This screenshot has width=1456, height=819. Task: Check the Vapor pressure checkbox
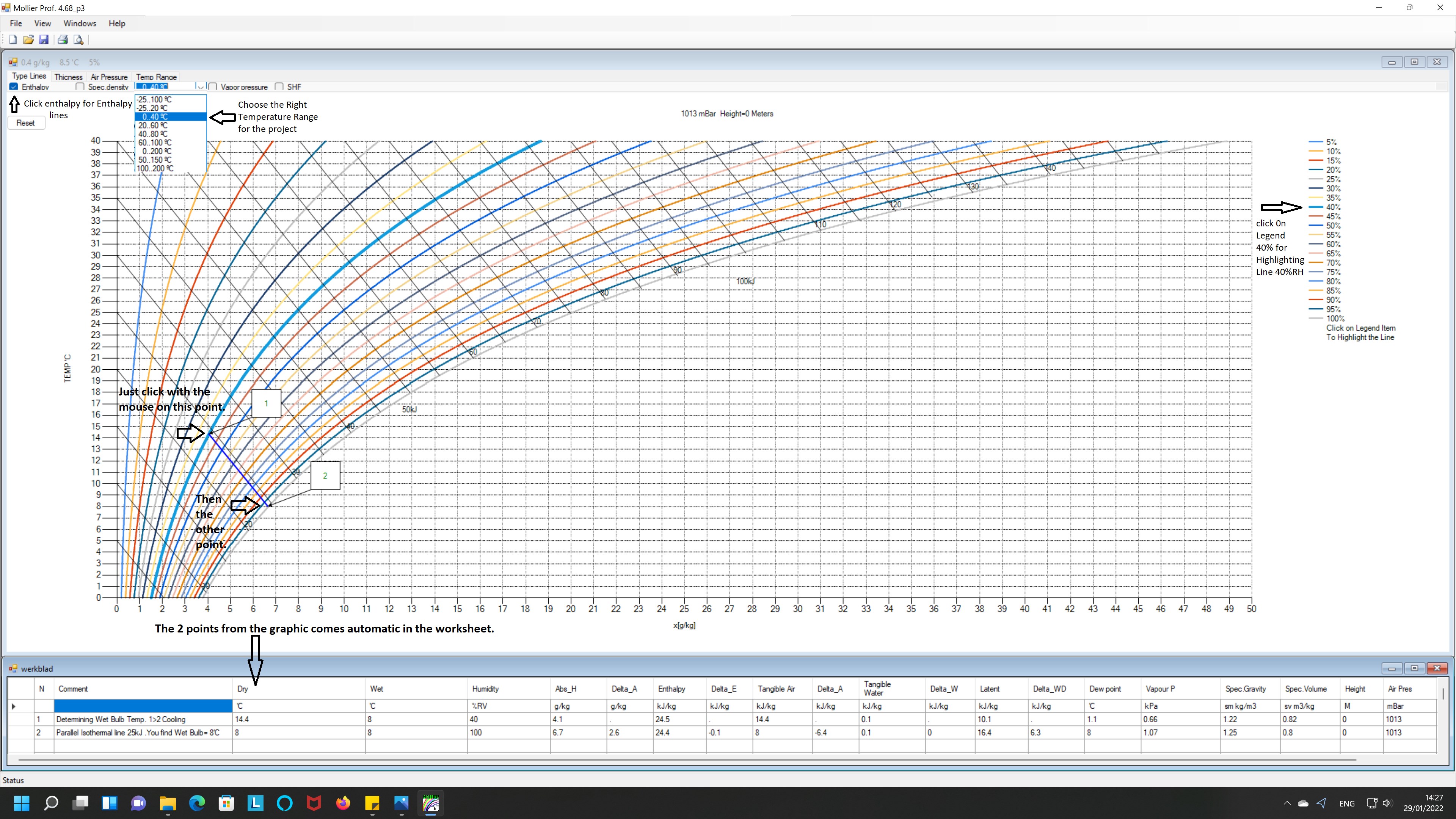tap(213, 87)
